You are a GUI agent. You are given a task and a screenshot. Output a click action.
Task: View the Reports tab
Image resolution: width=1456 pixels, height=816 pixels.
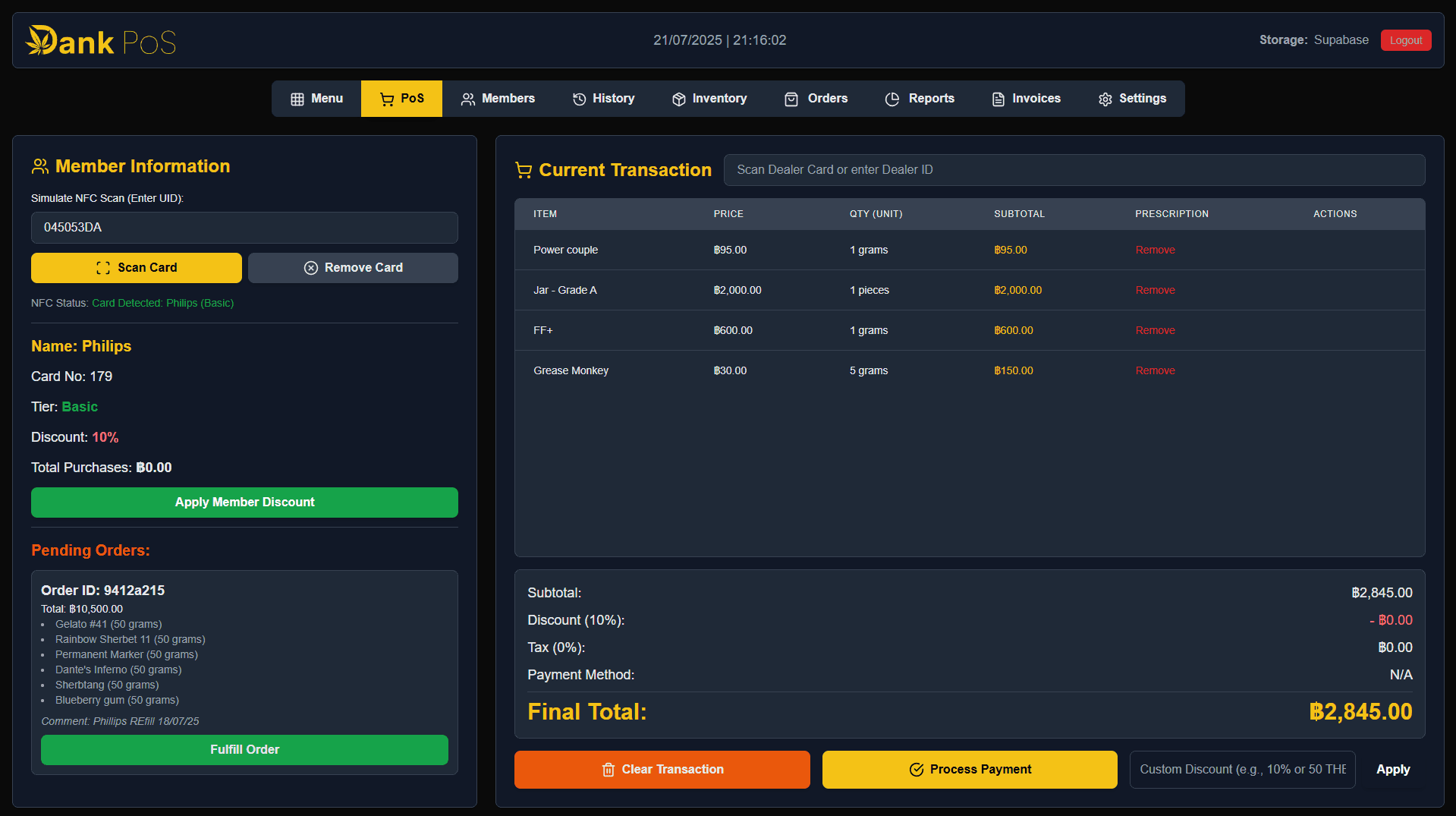tap(920, 99)
